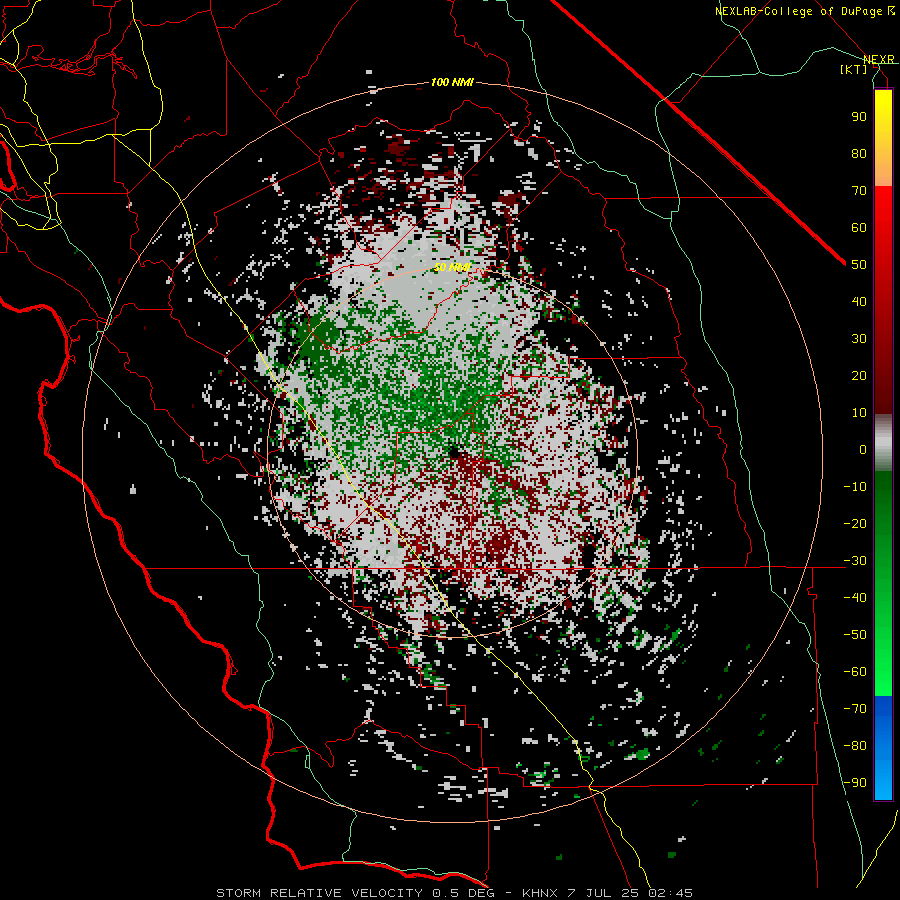Click the 100 NMI range ring label
This screenshot has width=900, height=900.
(452, 83)
